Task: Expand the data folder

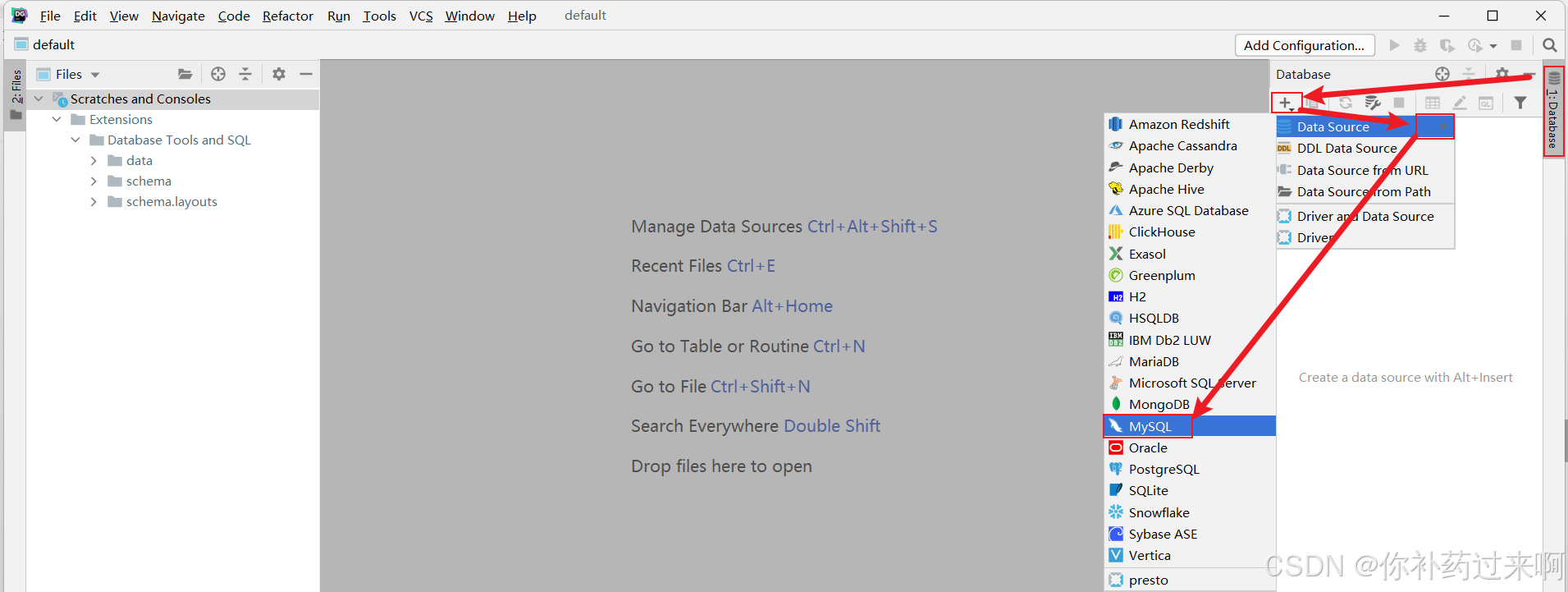Action: pyautogui.click(x=94, y=160)
